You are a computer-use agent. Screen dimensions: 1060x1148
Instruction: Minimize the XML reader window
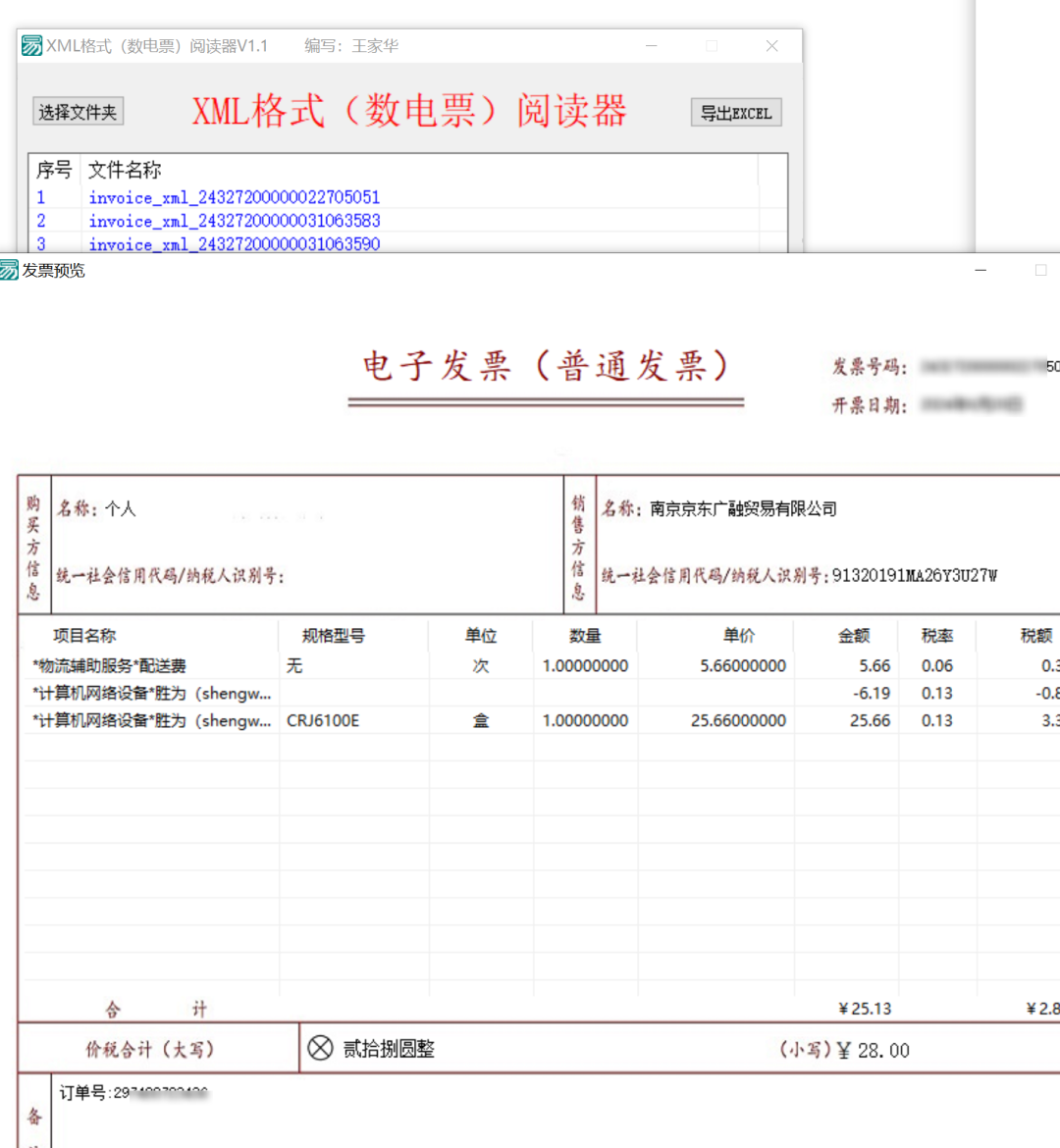coord(652,45)
